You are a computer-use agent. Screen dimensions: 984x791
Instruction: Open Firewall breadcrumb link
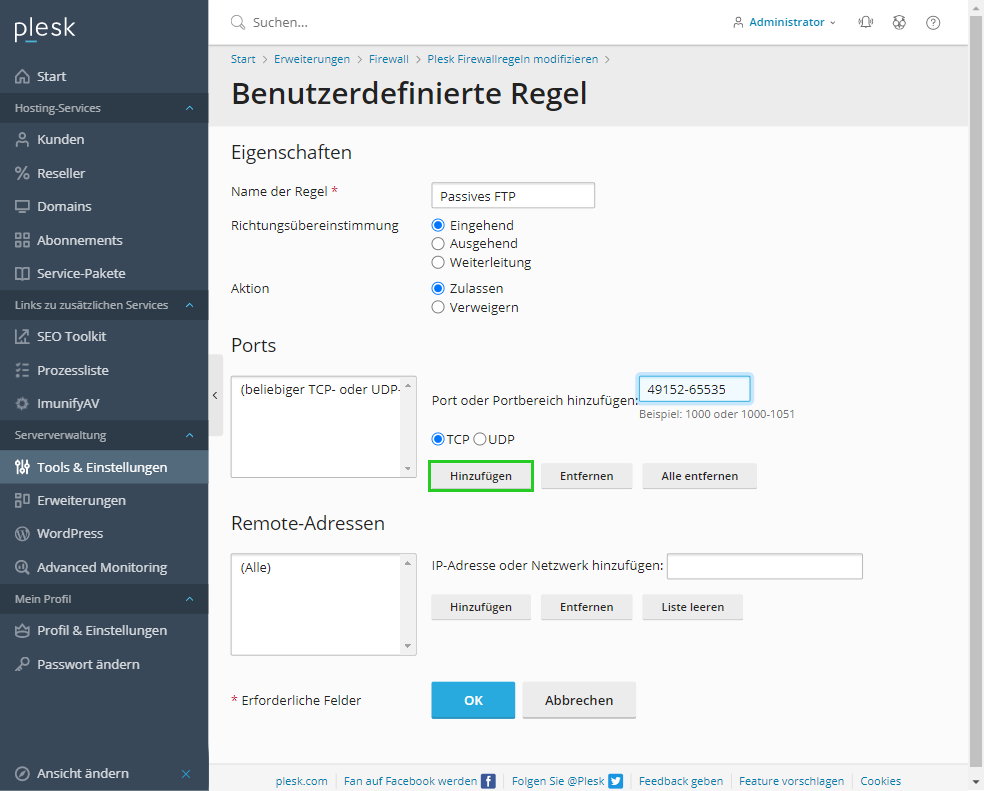(388, 59)
